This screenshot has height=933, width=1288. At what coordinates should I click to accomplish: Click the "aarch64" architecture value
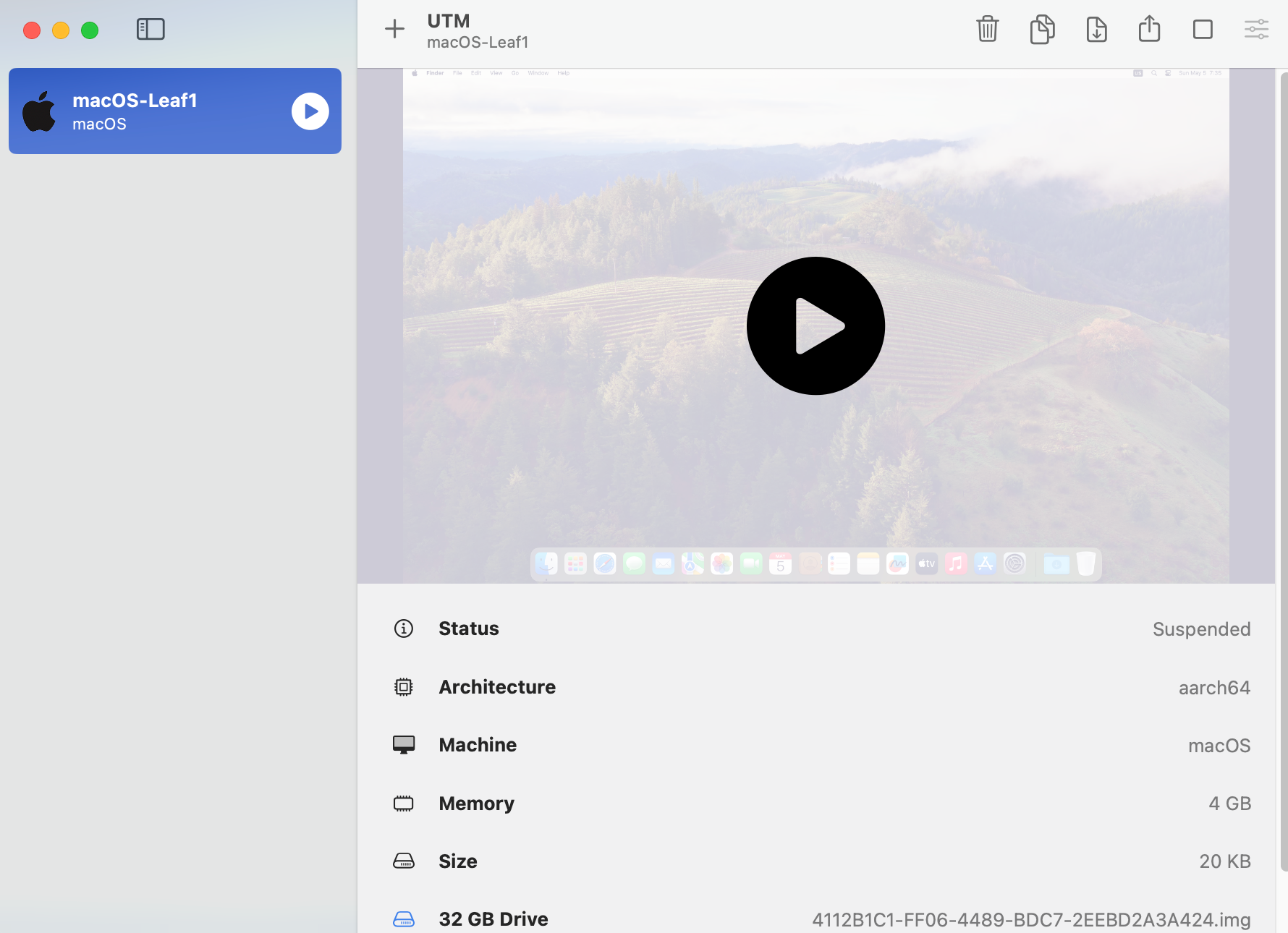tap(1214, 688)
